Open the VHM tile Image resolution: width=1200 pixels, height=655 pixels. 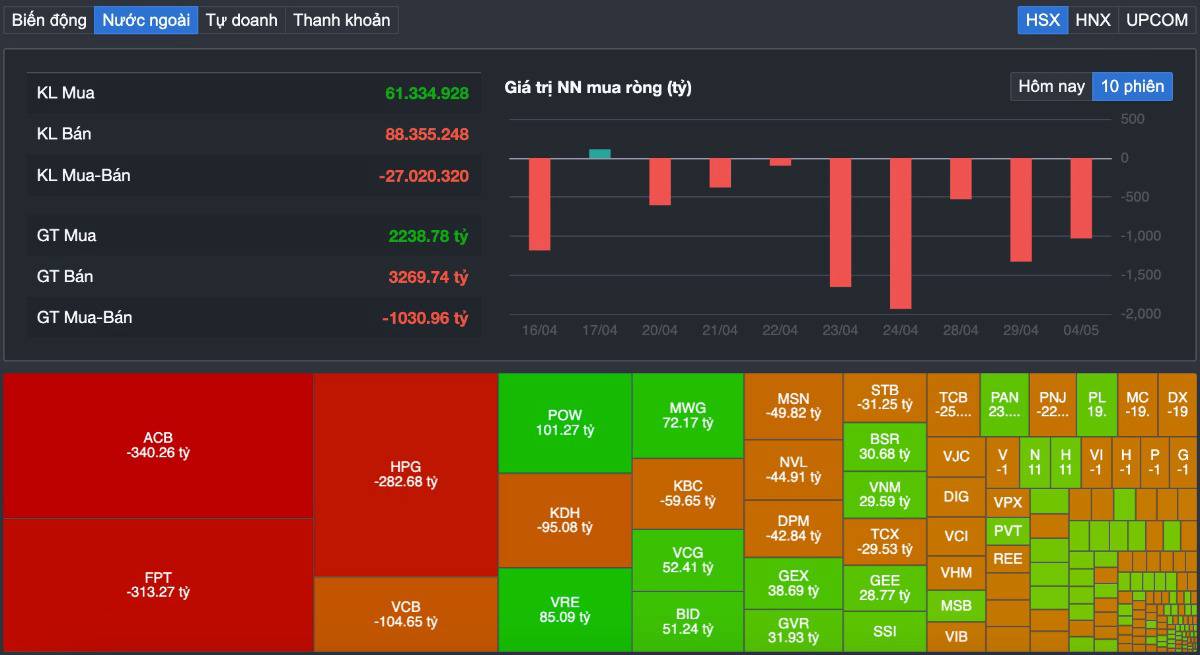[x=956, y=573]
